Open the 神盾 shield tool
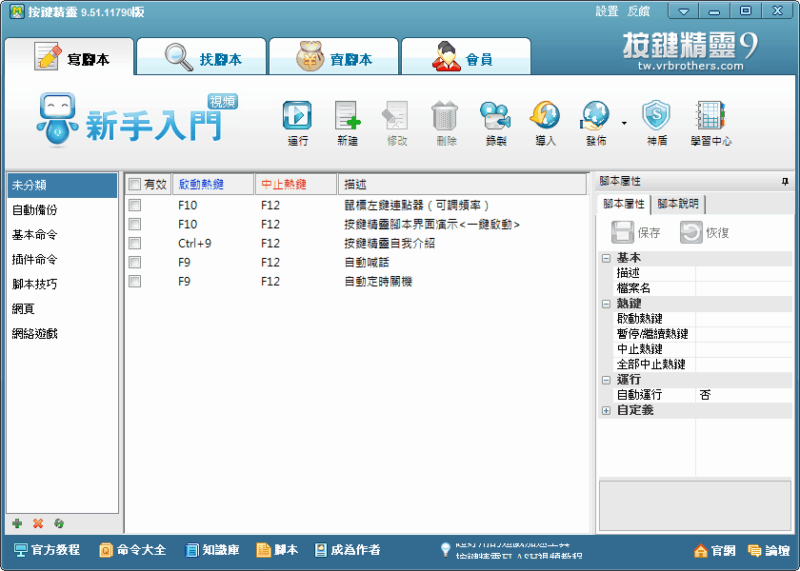Viewport: 800px width, 571px height. coord(657,123)
